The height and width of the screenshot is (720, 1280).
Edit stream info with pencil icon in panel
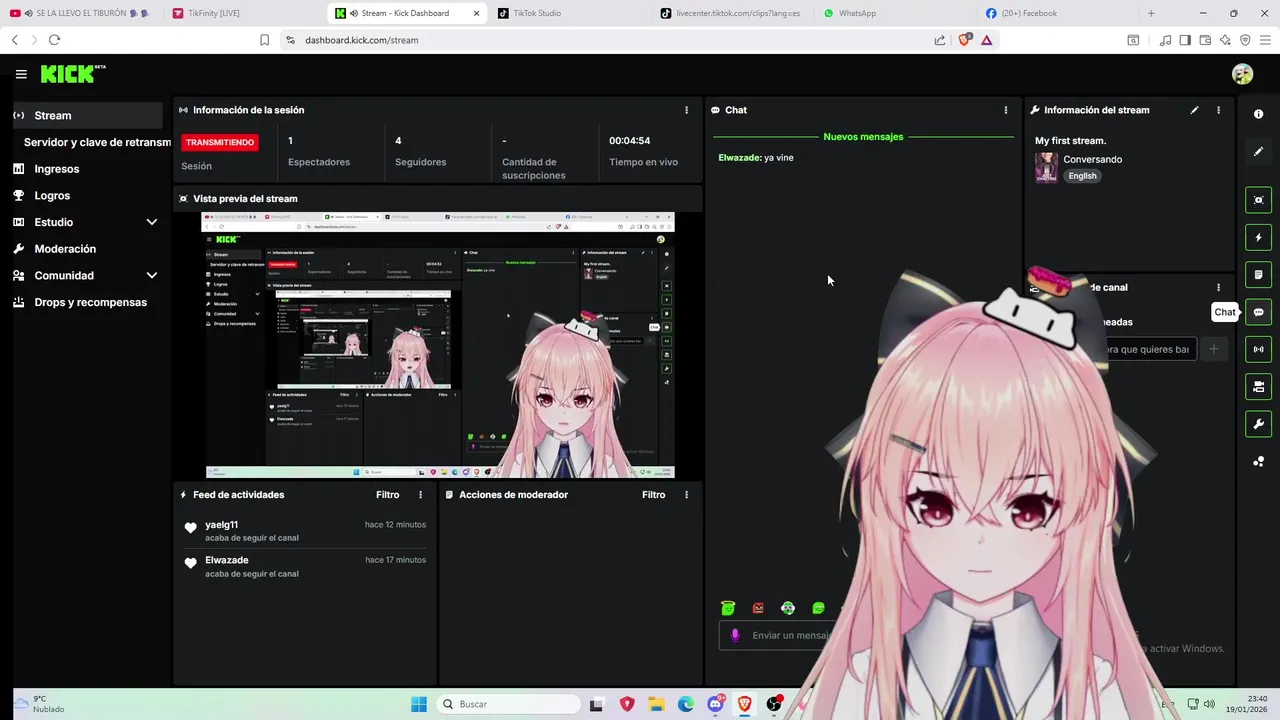point(1194,110)
